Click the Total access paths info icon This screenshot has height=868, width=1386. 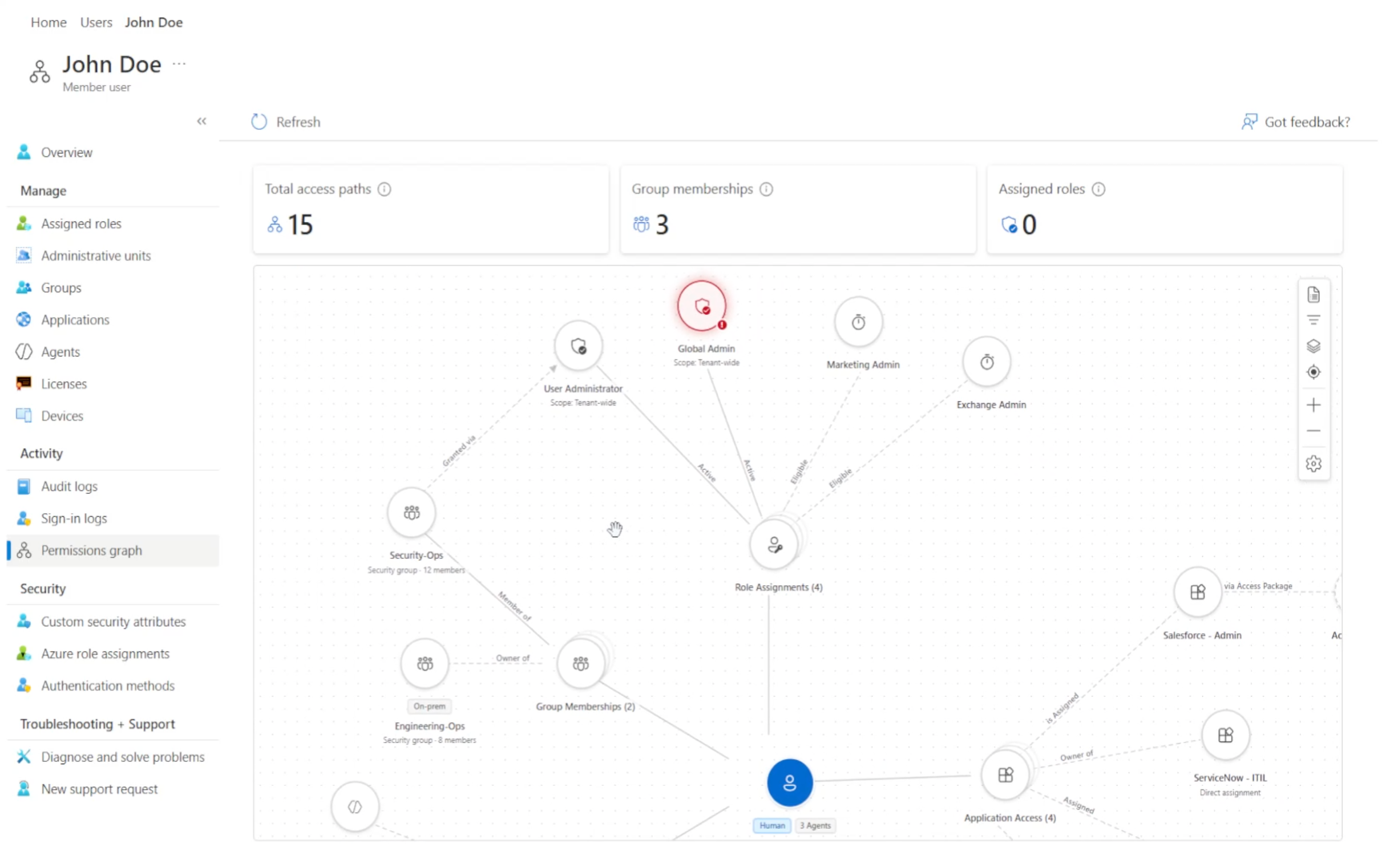[x=384, y=189]
